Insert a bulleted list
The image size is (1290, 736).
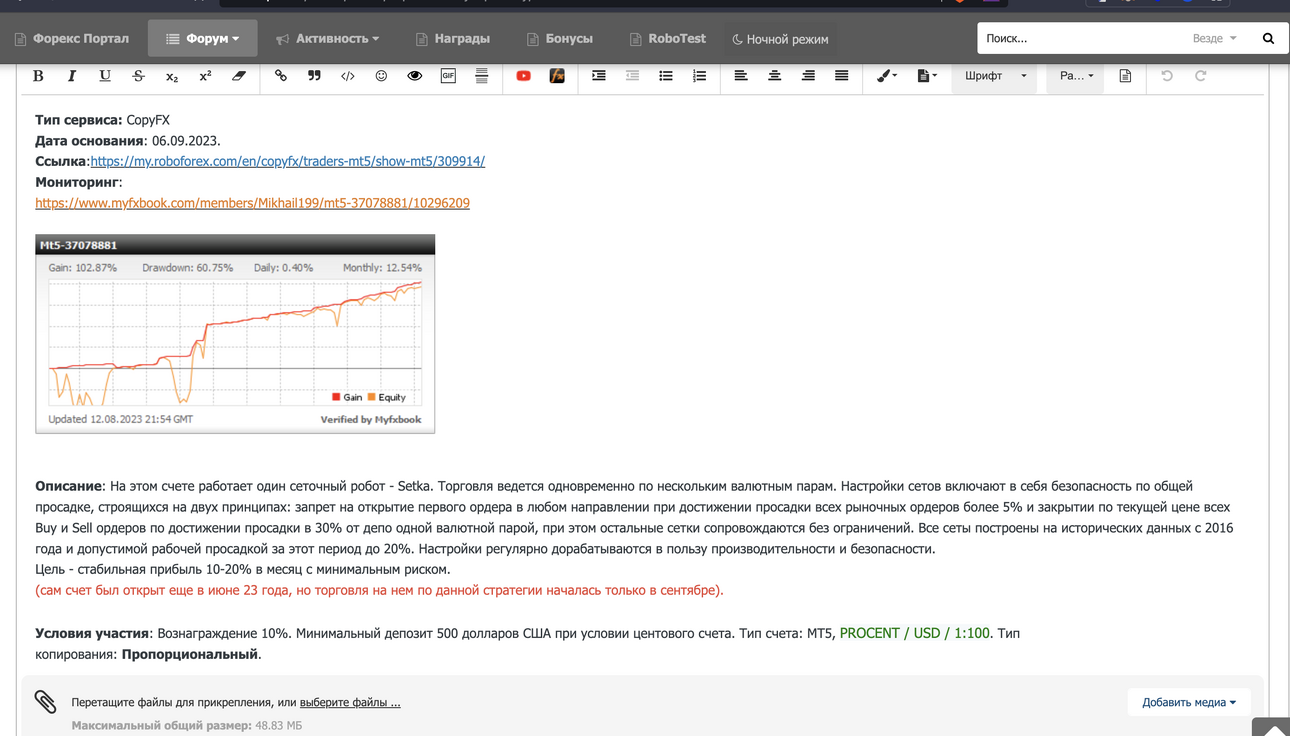click(x=666, y=76)
